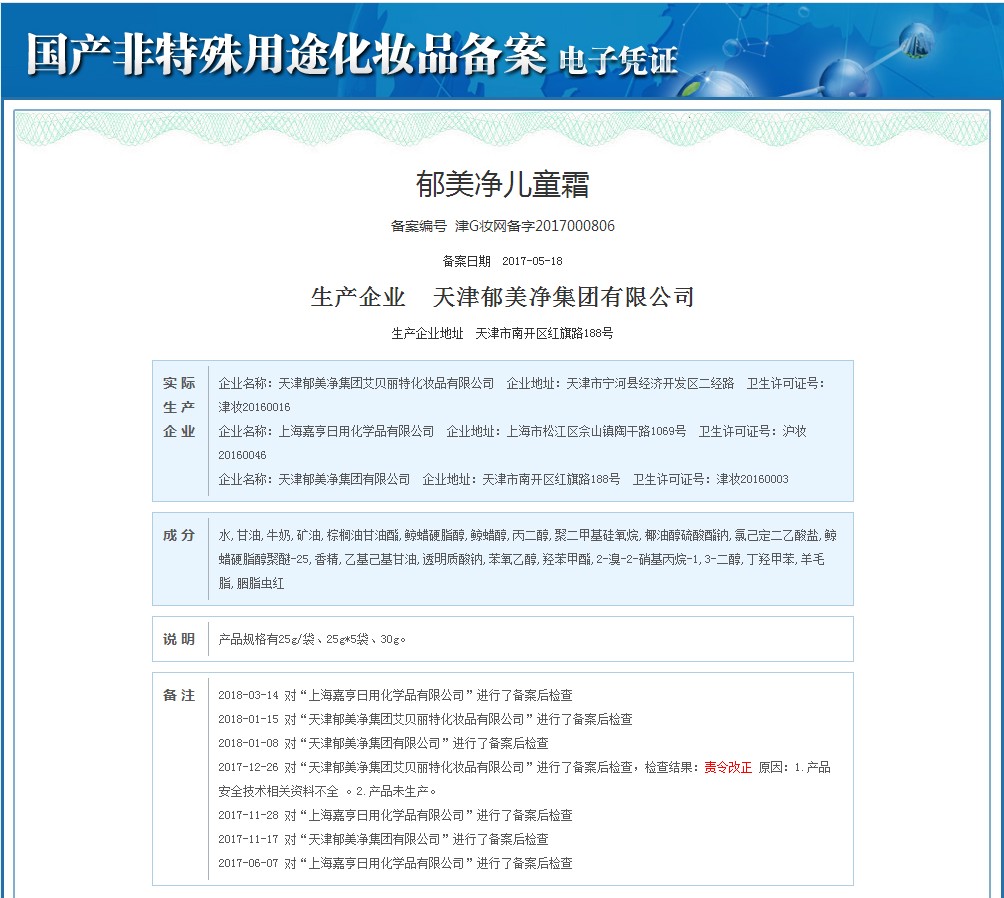Click the 2018-01-15 inspection remark
This screenshot has height=898, width=1004.
pos(425,719)
